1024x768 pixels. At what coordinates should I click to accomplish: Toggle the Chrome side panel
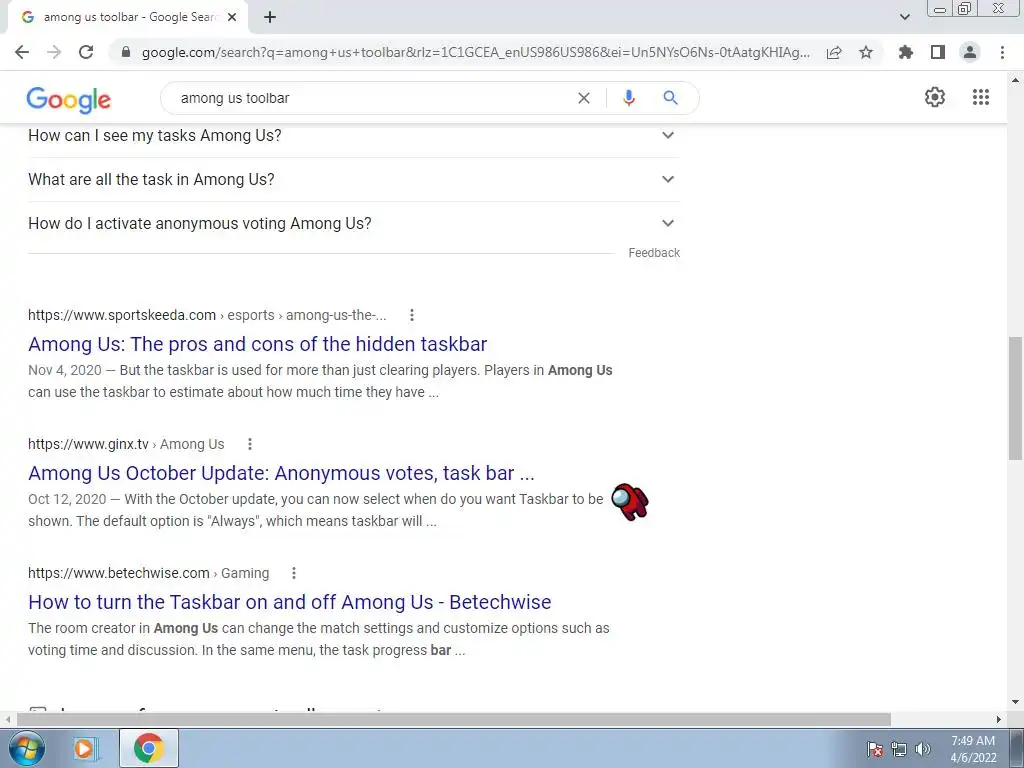(x=938, y=52)
